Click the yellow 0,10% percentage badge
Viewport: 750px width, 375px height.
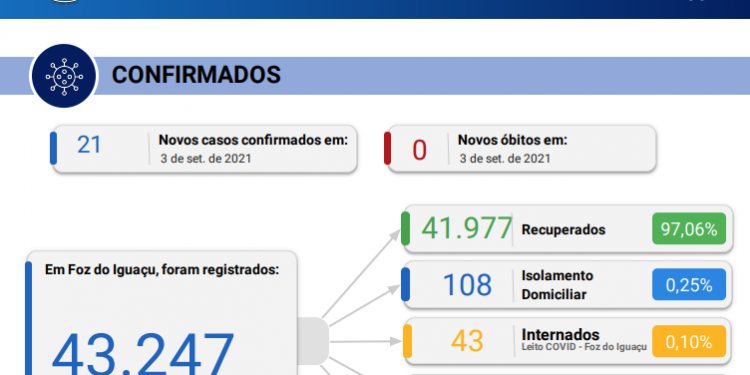click(x=689, y=342)
